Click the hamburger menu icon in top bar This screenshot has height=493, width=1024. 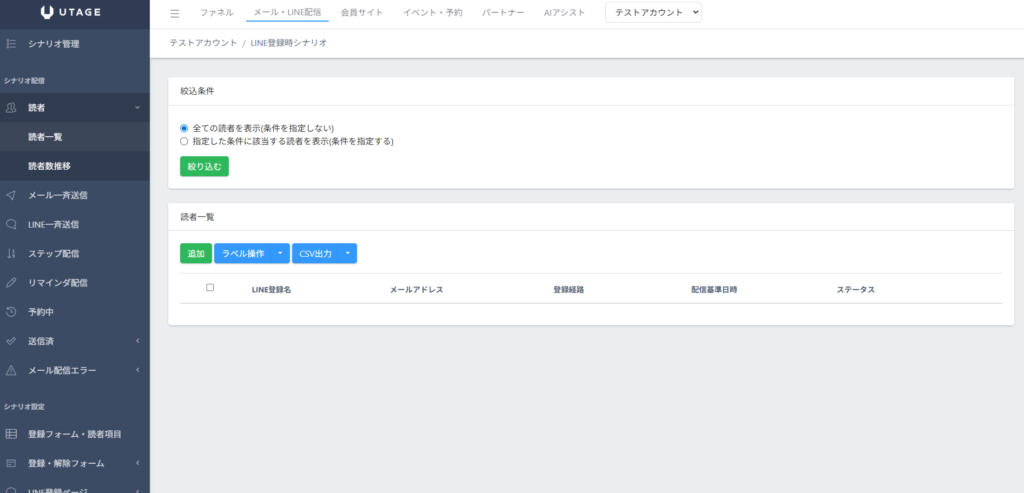coord(175,13)
